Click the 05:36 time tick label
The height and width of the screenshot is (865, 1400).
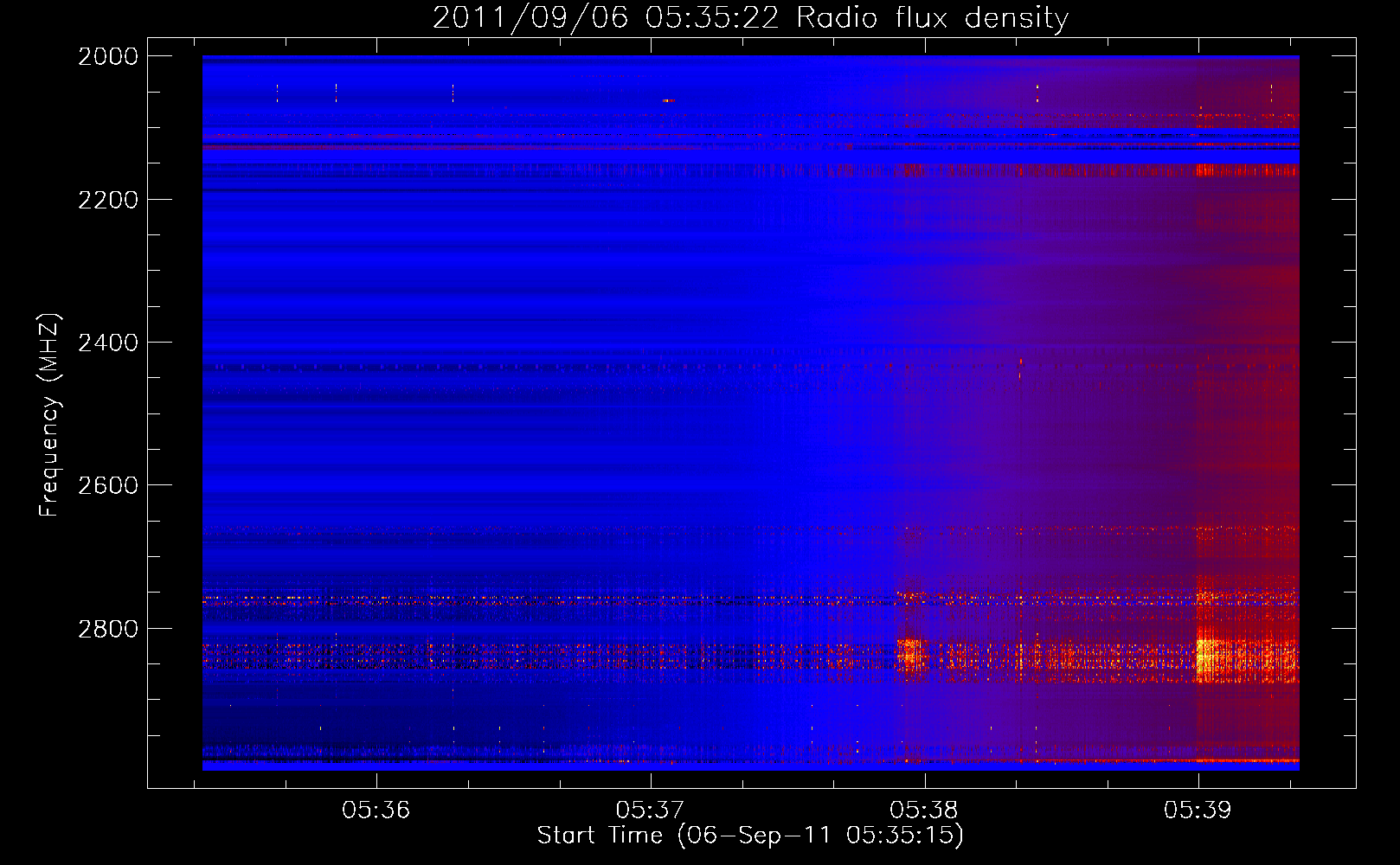click(376, 811)
